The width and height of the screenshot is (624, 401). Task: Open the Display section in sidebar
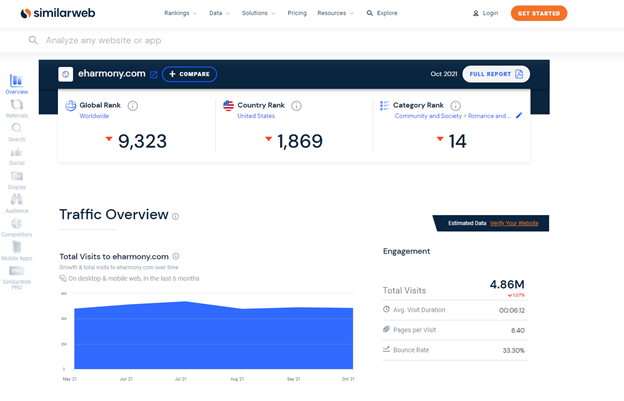pyautogui.click(x=17, y=180)
